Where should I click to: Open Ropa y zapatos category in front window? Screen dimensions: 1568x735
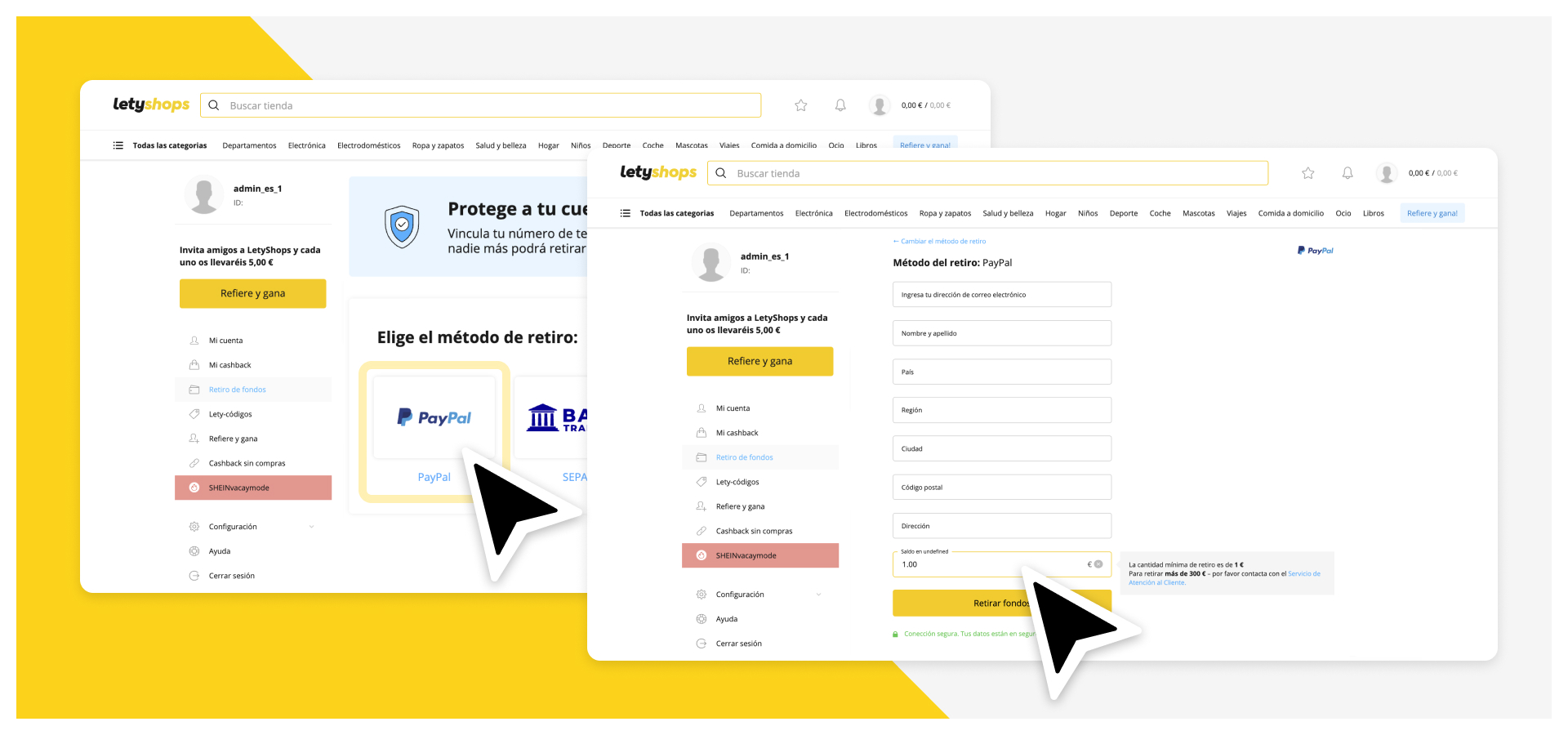(x=945, y=213)
